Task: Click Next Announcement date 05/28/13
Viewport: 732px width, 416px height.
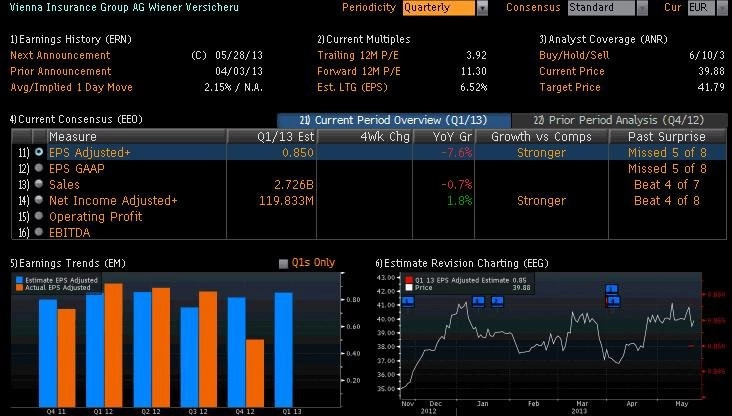Action: click(239, 55)
